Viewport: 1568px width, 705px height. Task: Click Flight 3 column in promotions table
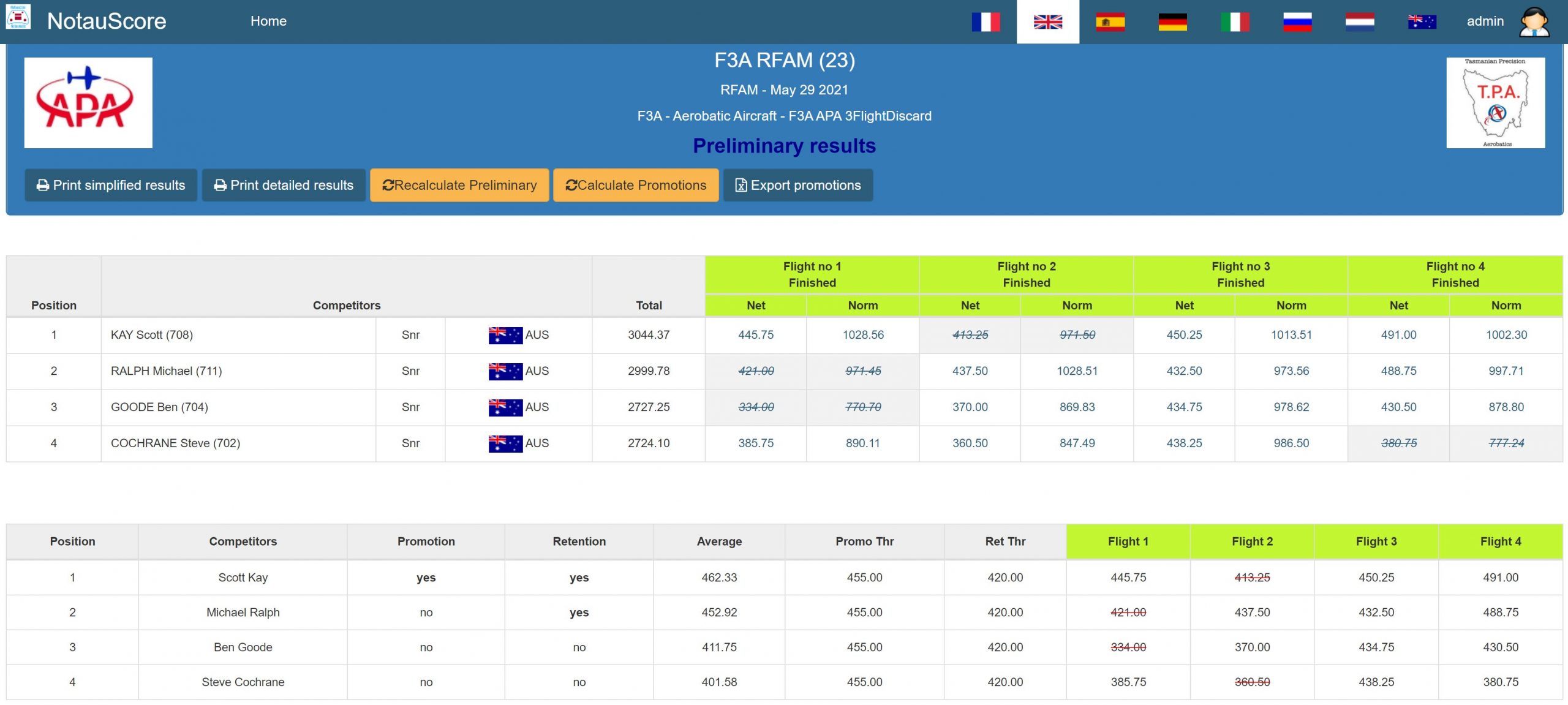(x=1376, y=541)
